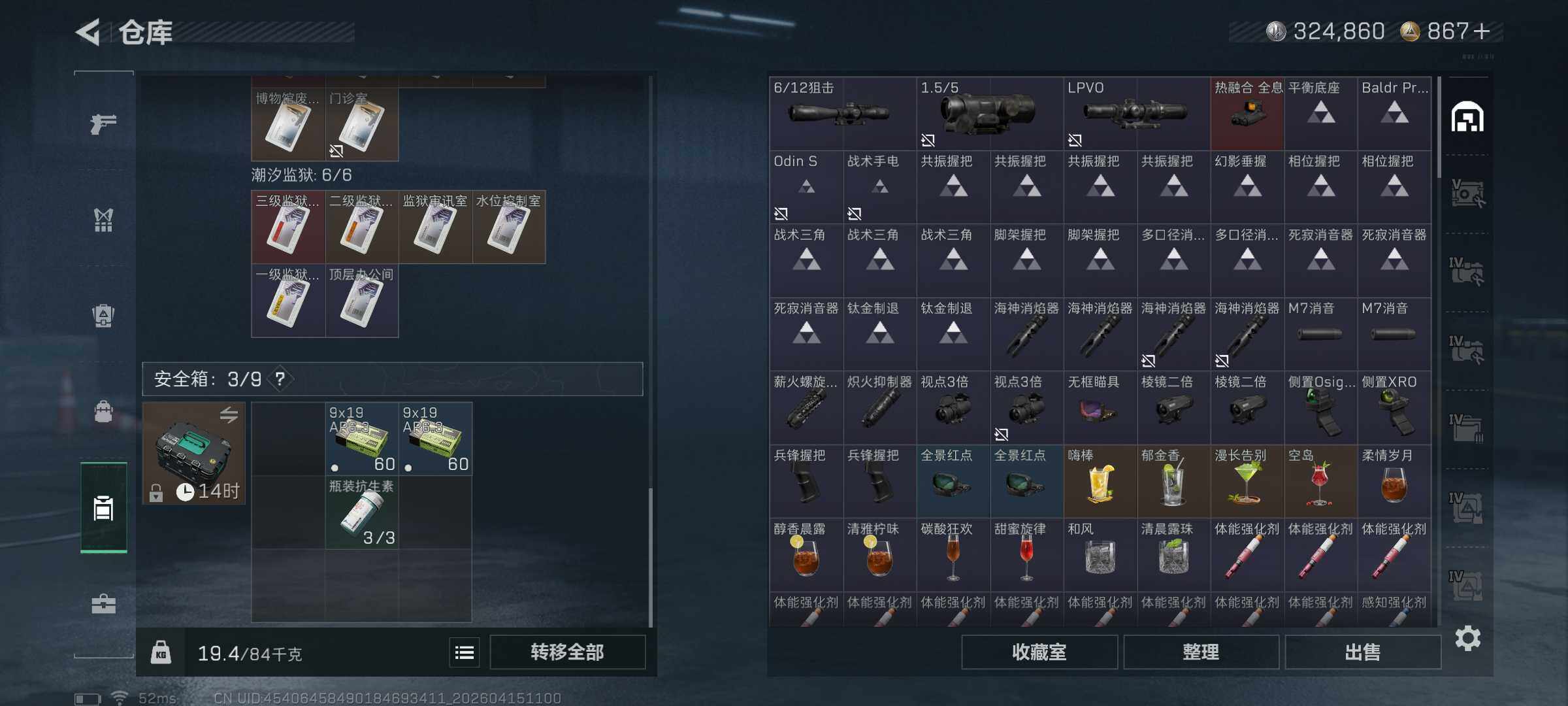Open the backpack category in sidebar
The height and width of the screenshot is (706, 1568).
tap(103, 316)
